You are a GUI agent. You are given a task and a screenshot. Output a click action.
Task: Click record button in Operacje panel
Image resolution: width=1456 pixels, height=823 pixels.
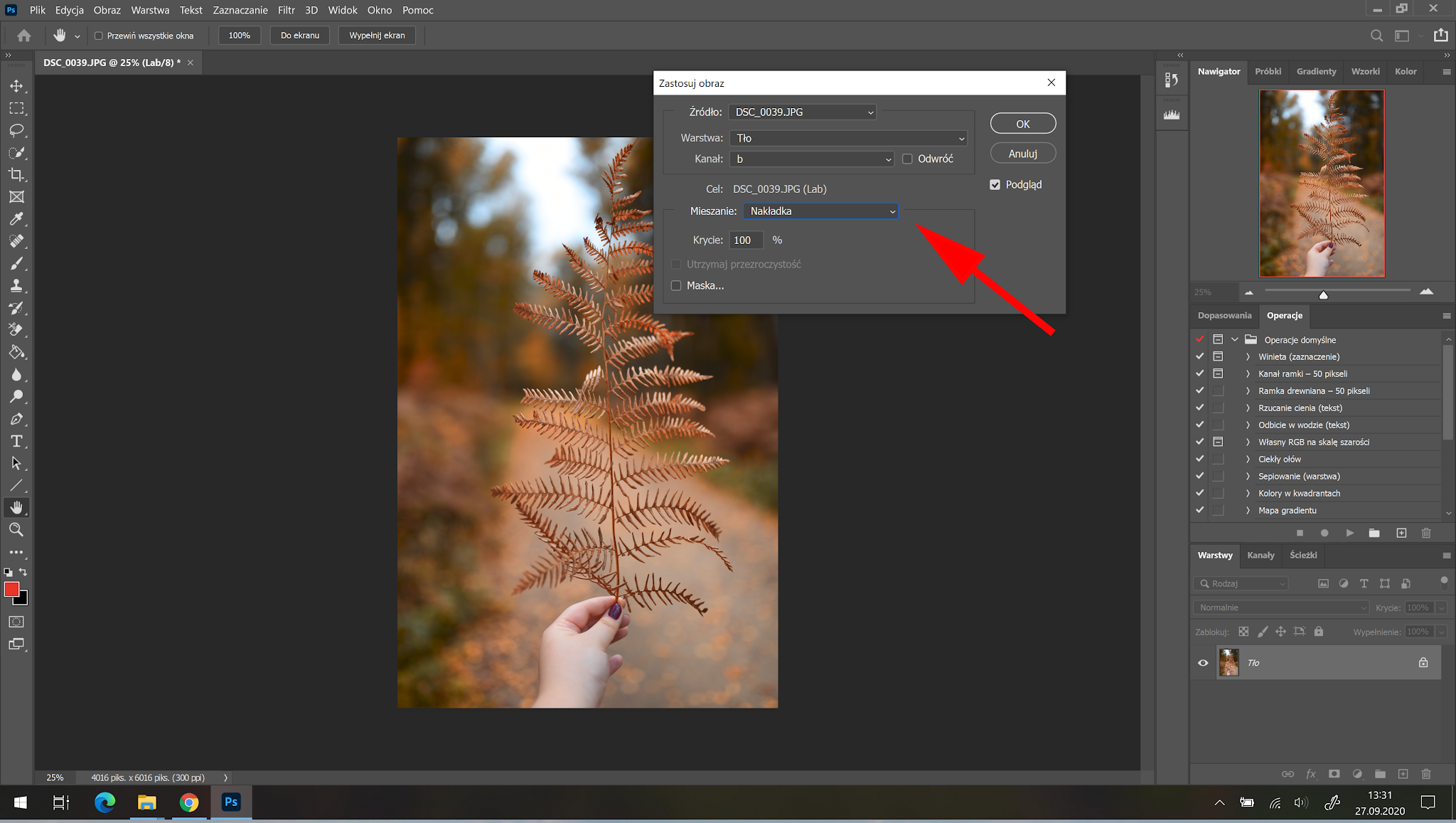(1324, 533)
